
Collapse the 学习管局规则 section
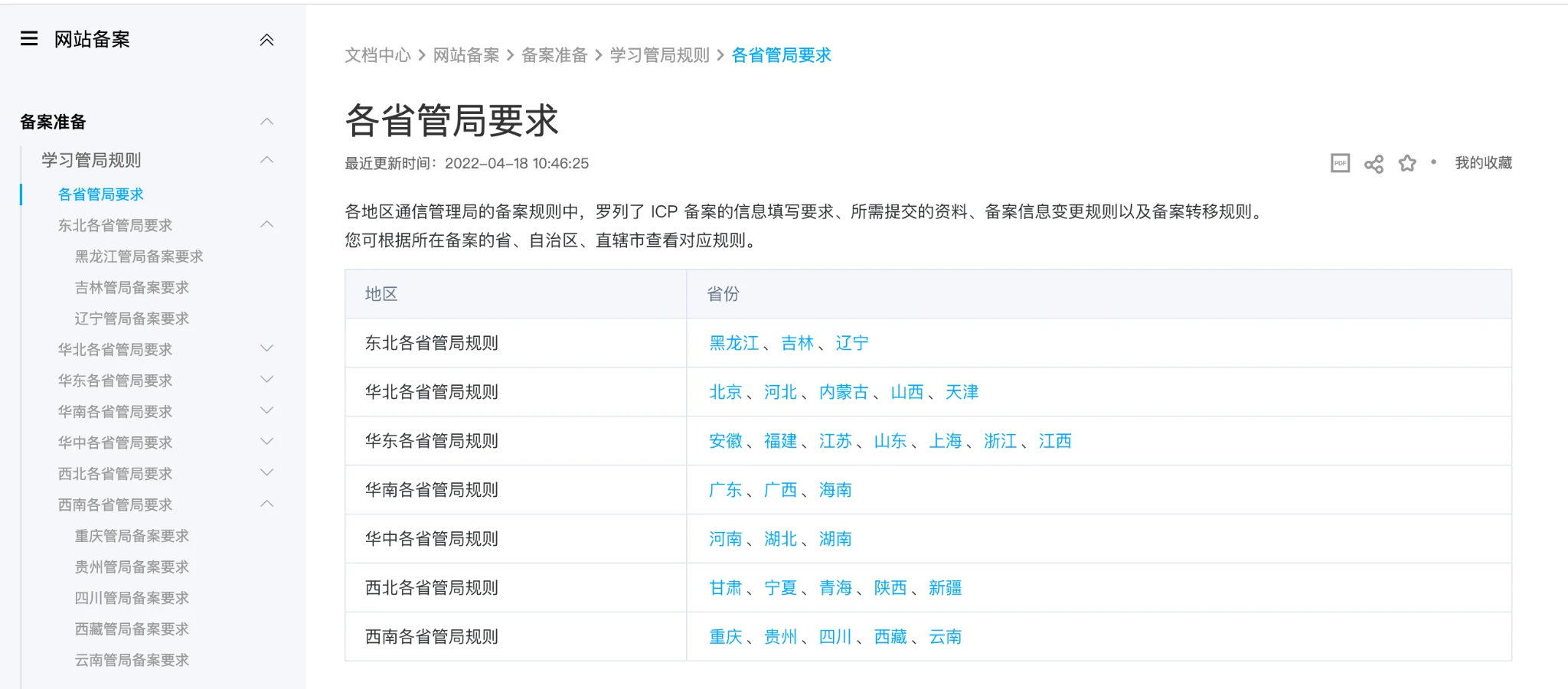(x=266, y=160)
